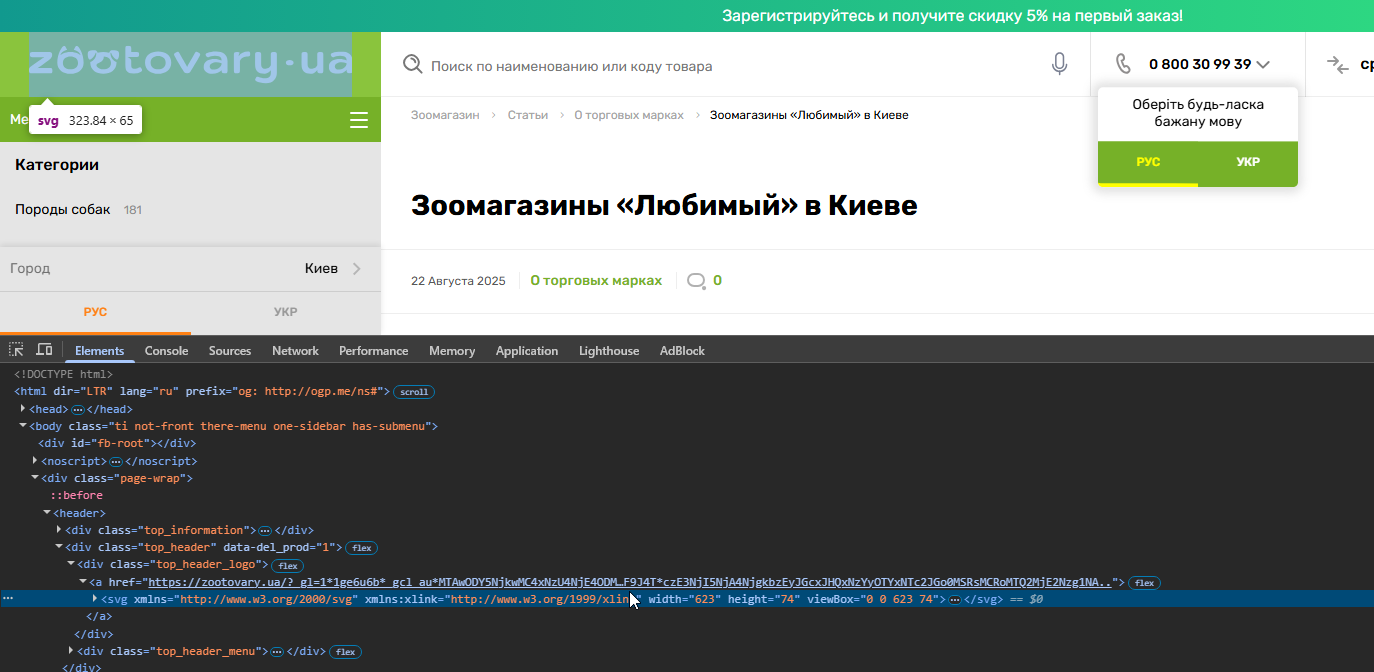
Task: Expand the top_header_menu div node
Action: [x=71, y=651]
